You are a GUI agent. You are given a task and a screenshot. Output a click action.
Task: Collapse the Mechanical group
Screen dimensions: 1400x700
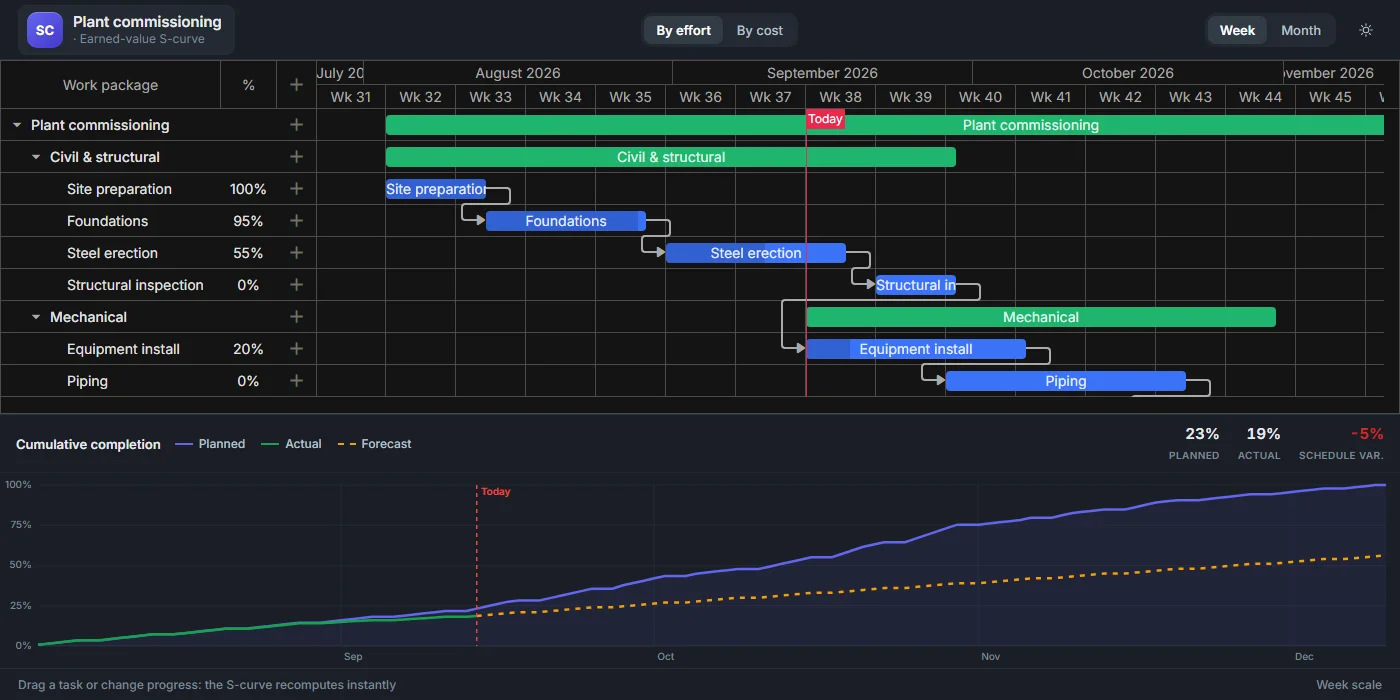[x=36, y=317]
